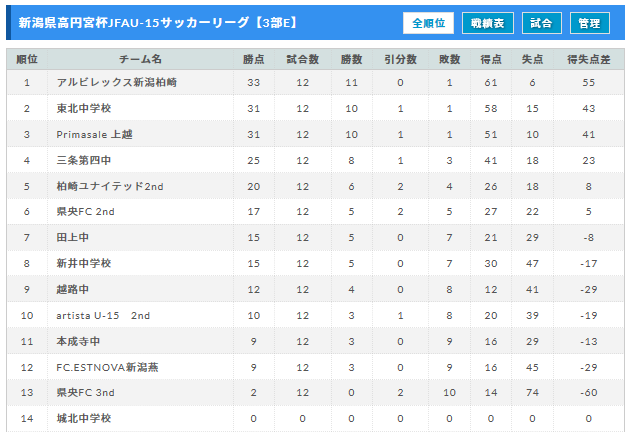
Task: Select team 東北中学校
Action: [84, 108]
